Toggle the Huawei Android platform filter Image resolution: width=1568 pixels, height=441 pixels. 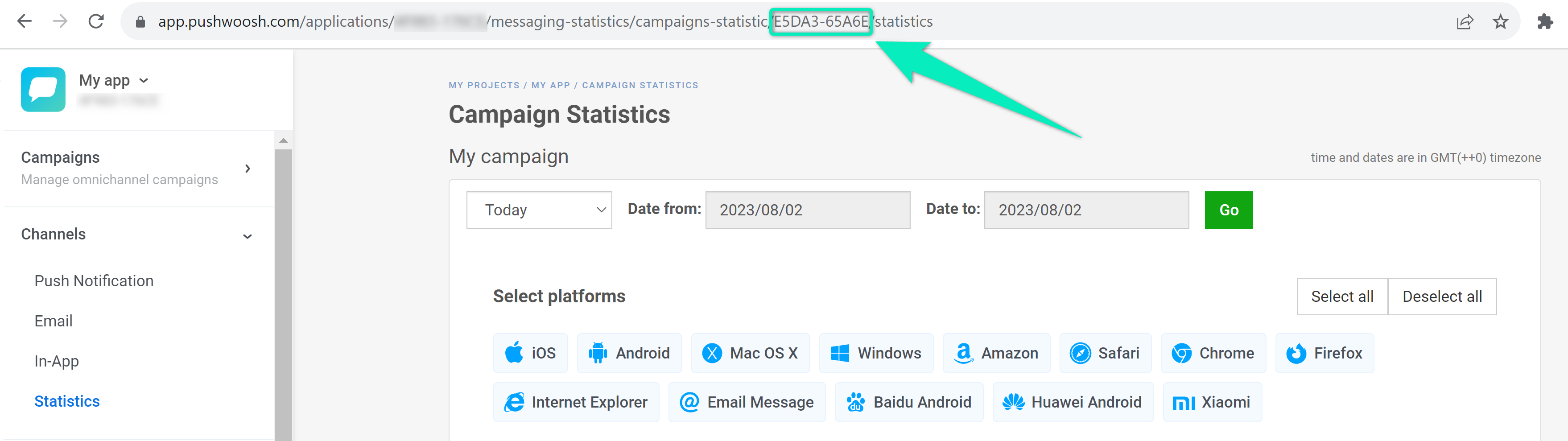[x=1073, y=402]
